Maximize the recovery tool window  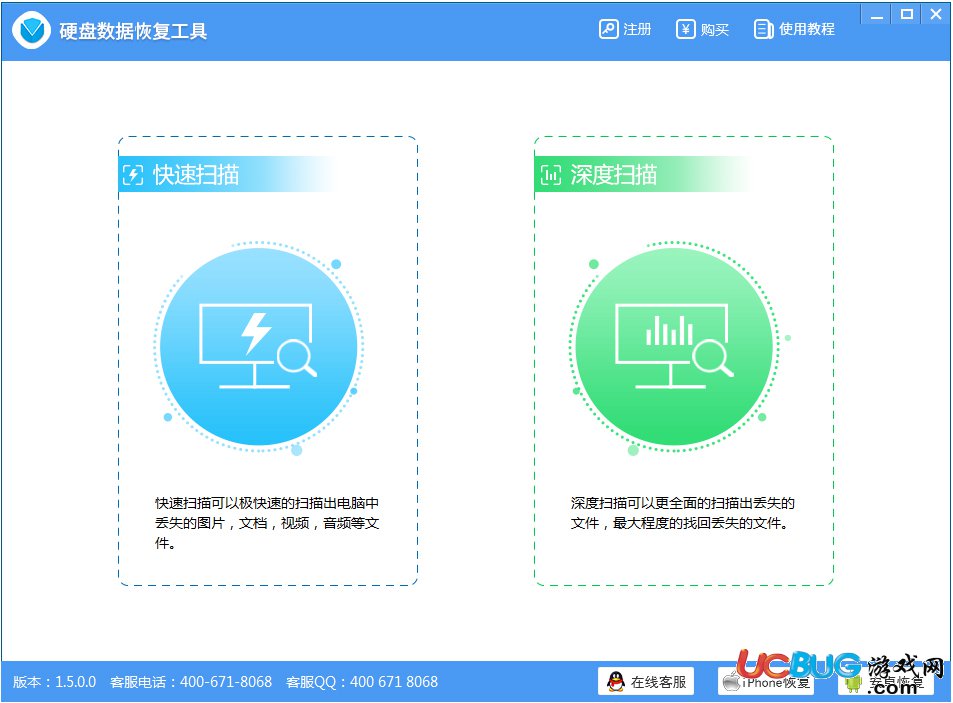(x=906, y=15)
